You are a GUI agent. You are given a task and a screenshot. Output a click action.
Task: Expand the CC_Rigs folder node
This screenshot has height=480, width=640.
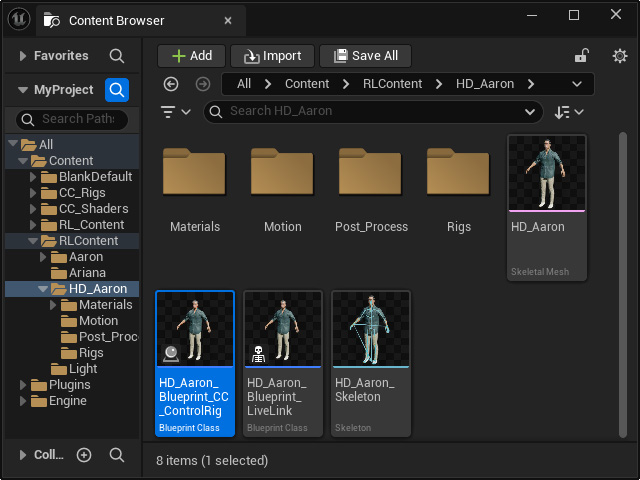33,193
